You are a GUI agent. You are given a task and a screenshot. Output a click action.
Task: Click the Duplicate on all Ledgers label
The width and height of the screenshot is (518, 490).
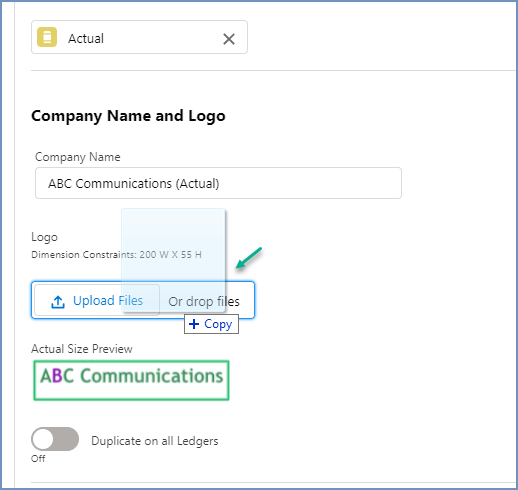point(155,441)
